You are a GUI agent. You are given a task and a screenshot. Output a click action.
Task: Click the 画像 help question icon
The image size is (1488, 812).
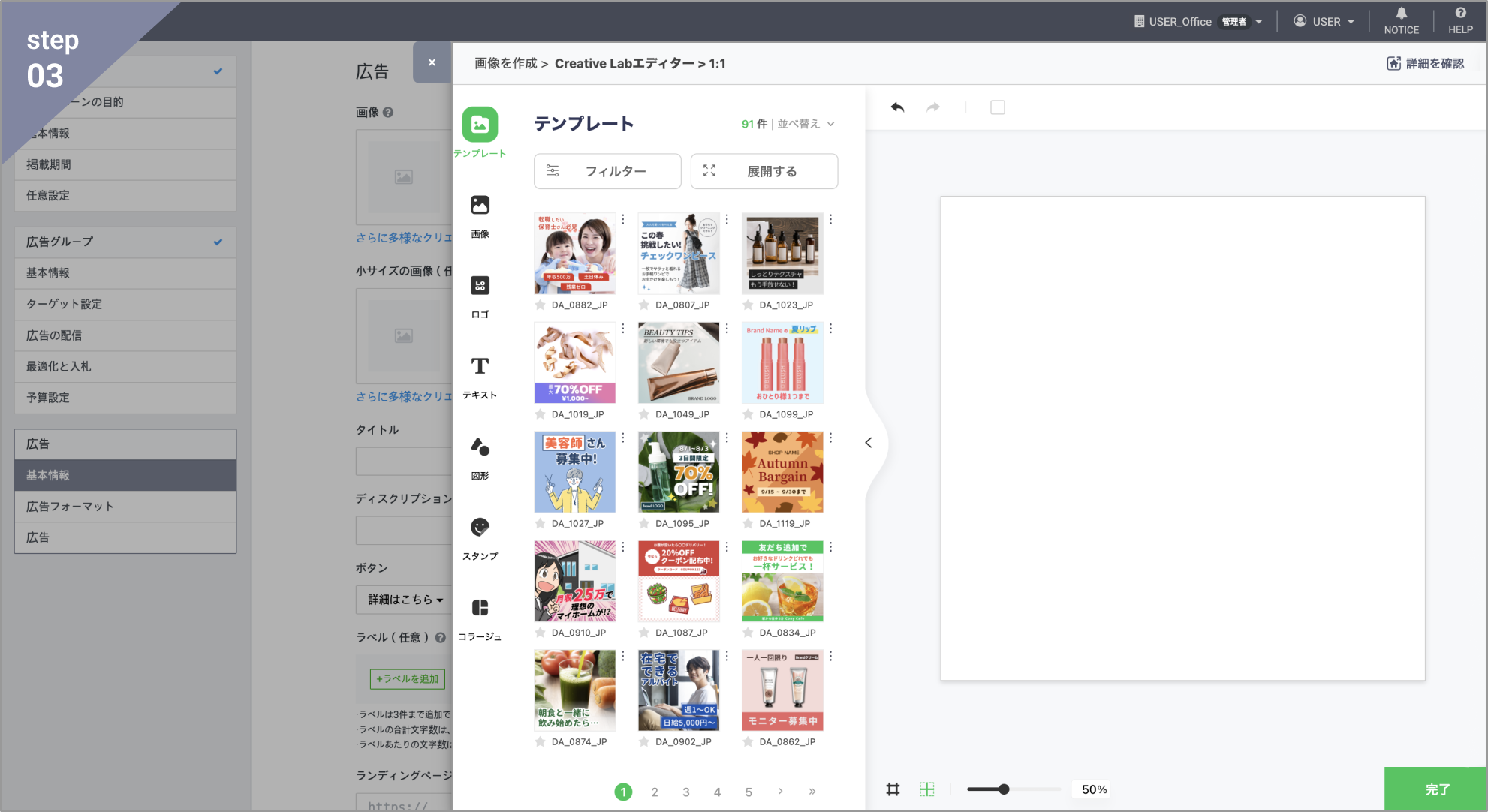point(388,113)
